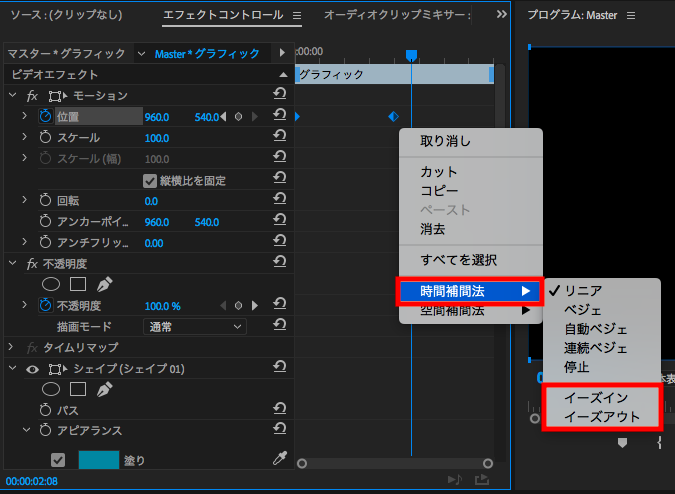Create rectangle mask under 不透明度
675x494 pixels.
click(78, 284)
